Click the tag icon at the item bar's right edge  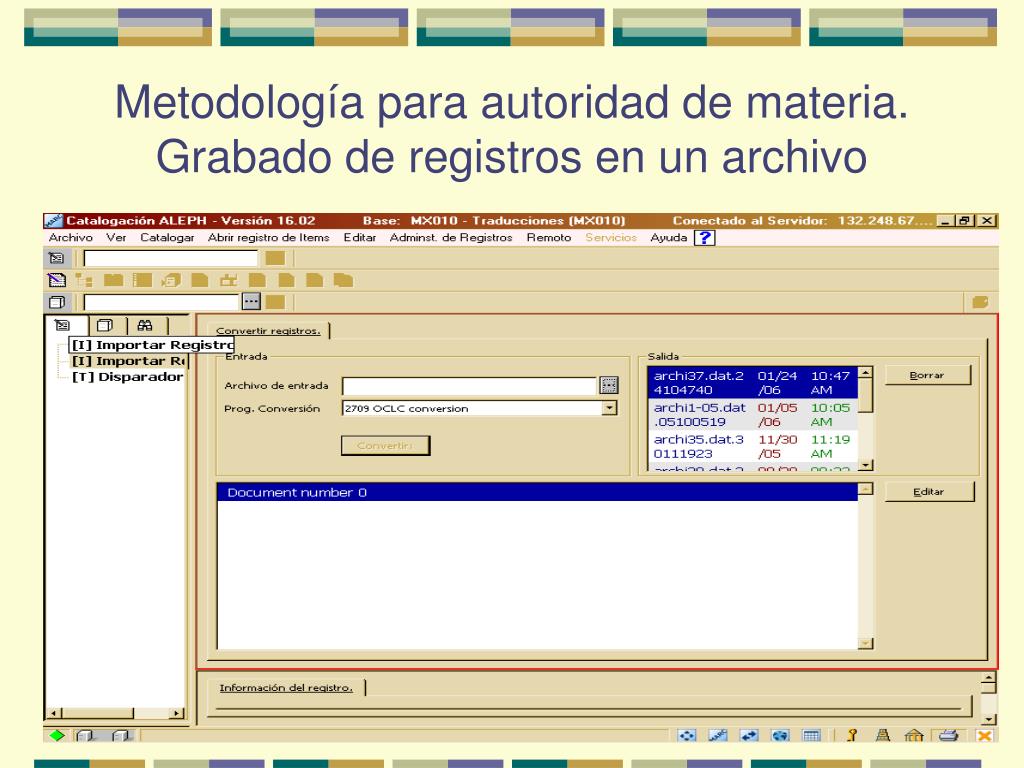click(980, 302)
